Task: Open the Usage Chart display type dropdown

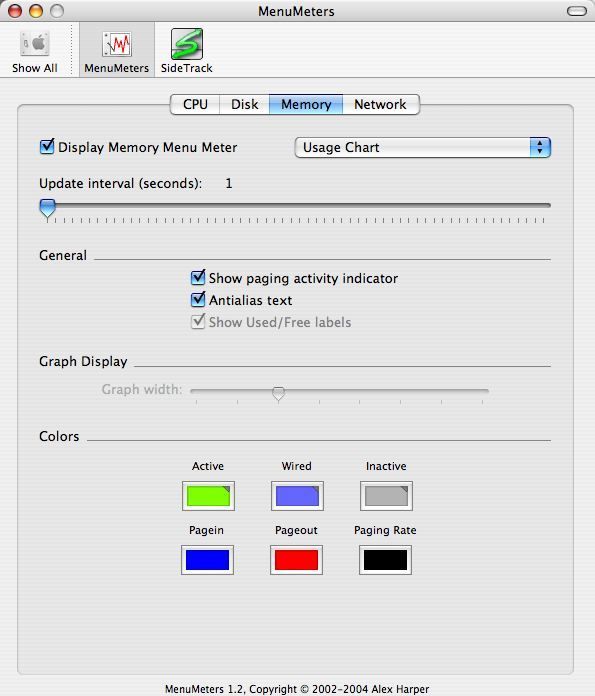Action: click(423, 147)
